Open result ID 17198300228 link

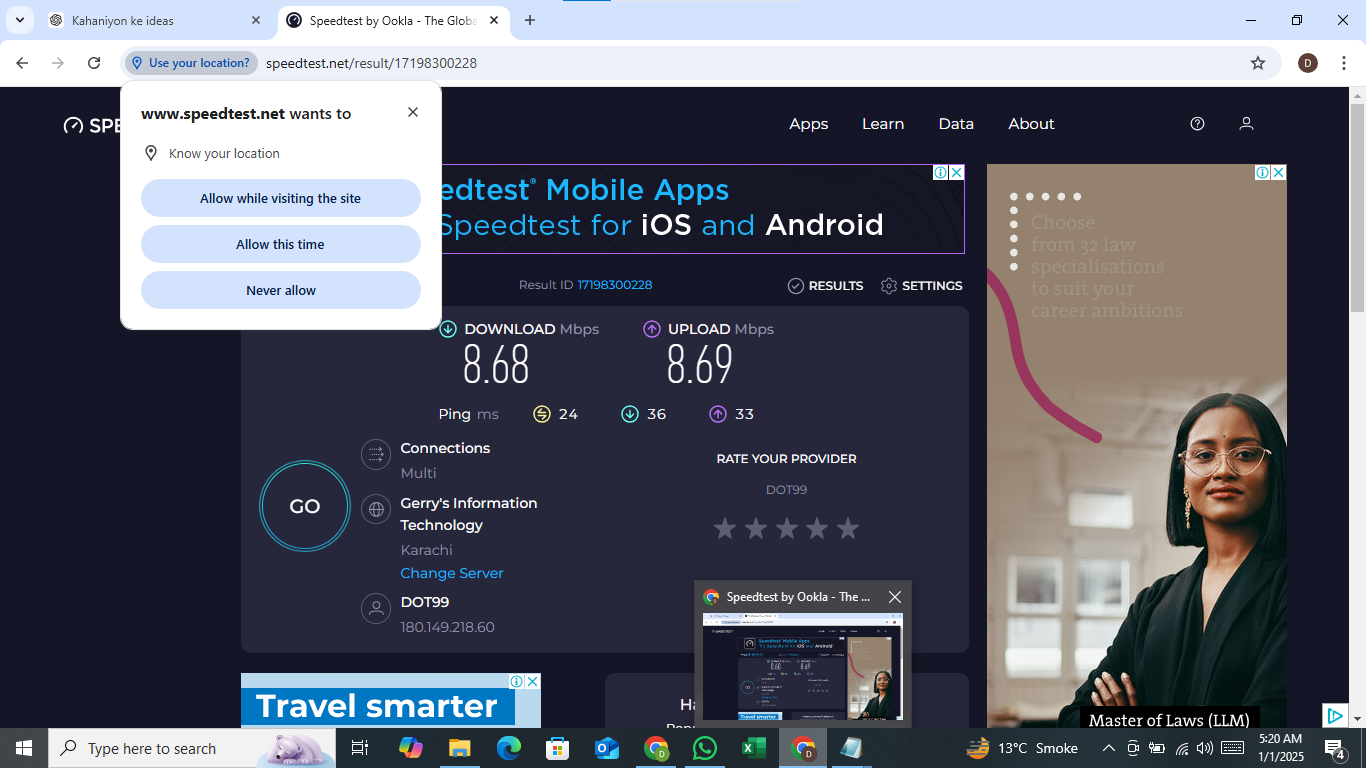[615, 285]
